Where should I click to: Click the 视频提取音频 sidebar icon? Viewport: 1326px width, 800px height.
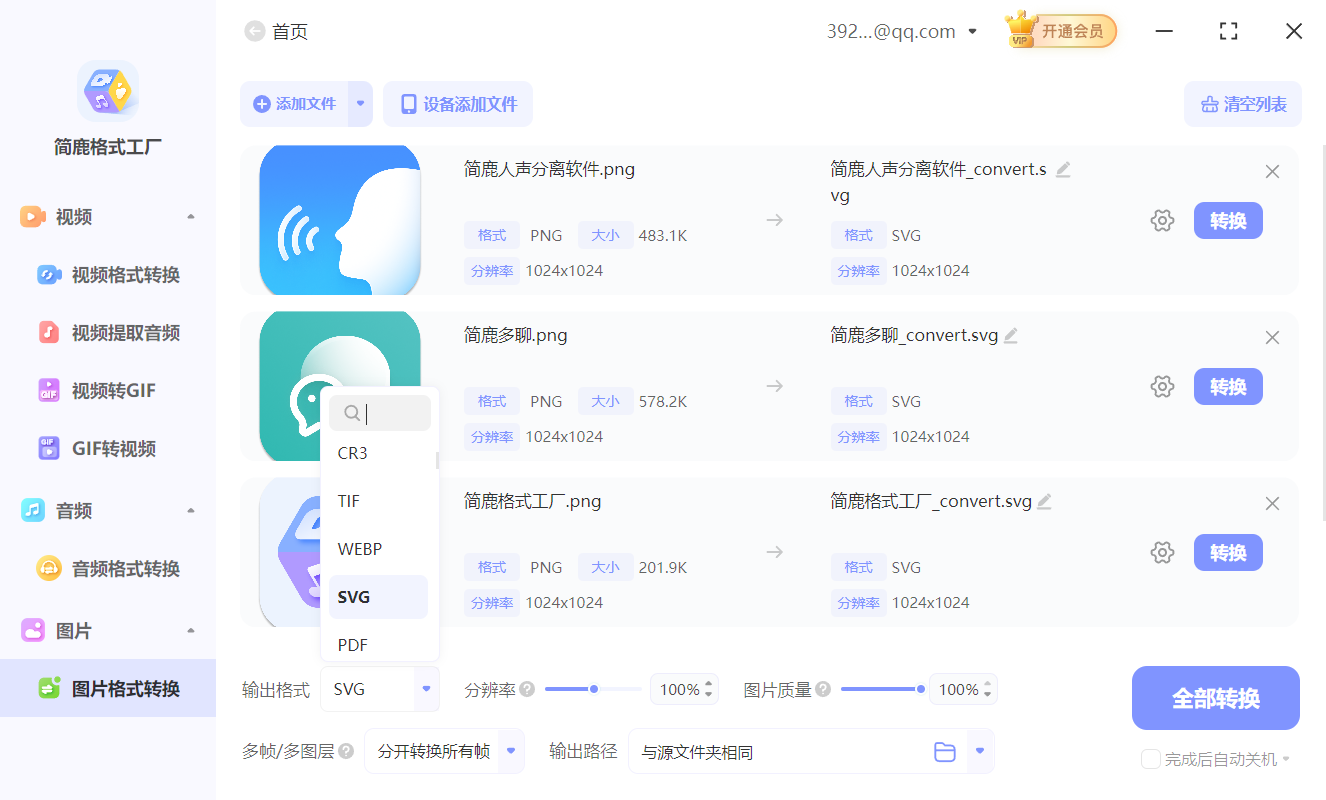(x=49, y=332)
